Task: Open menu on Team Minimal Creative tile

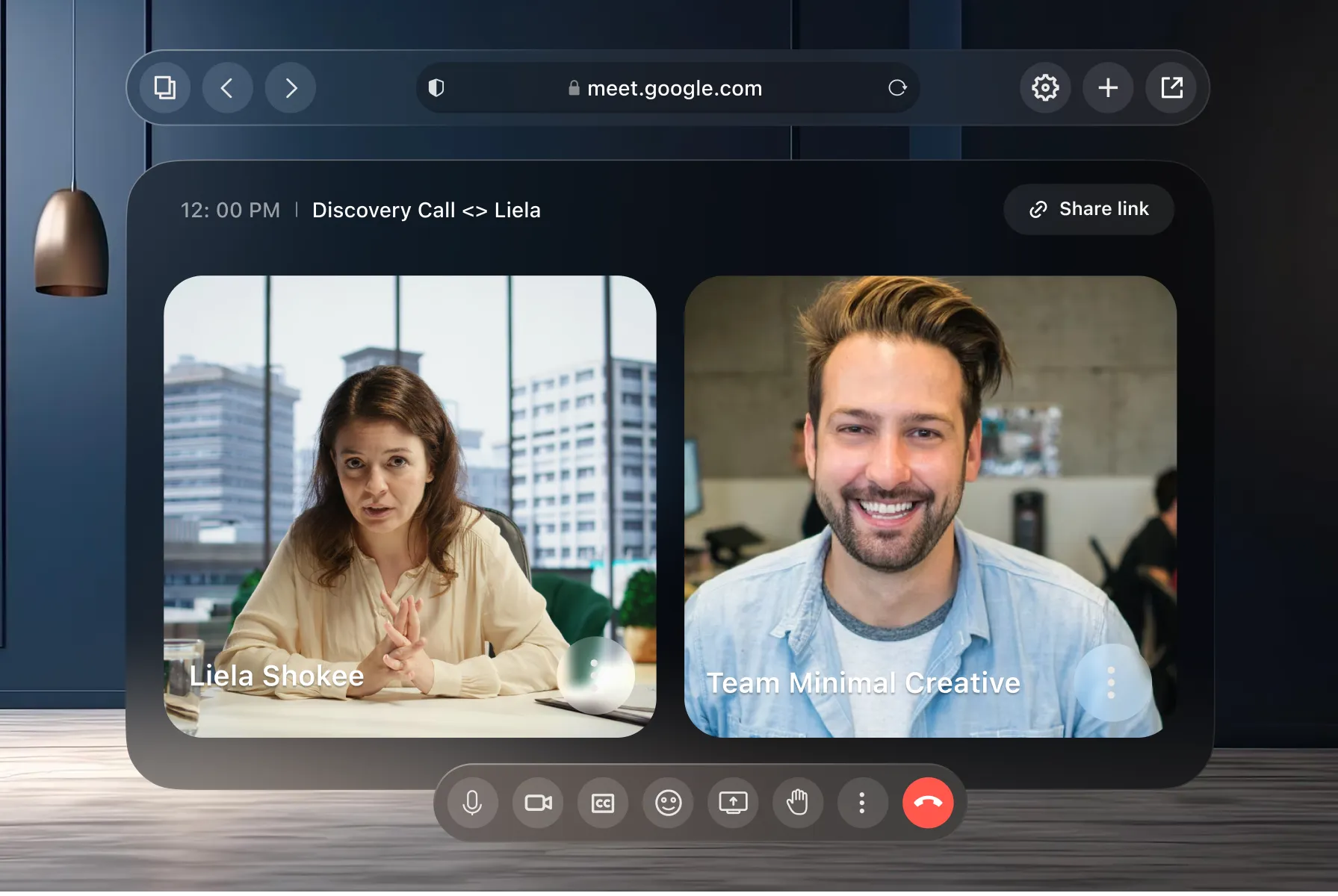Action: click(x=1112, y=682)
